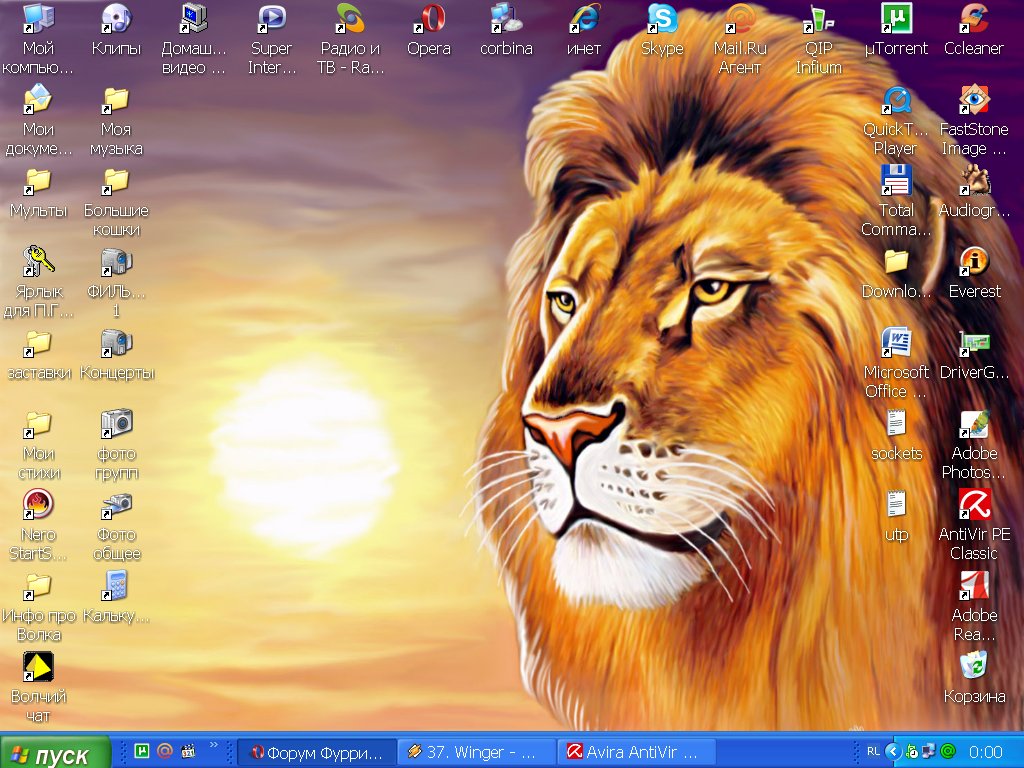Open the Радио и ТВ shortcut
The image size is (1024, 768).
point(350,18)
